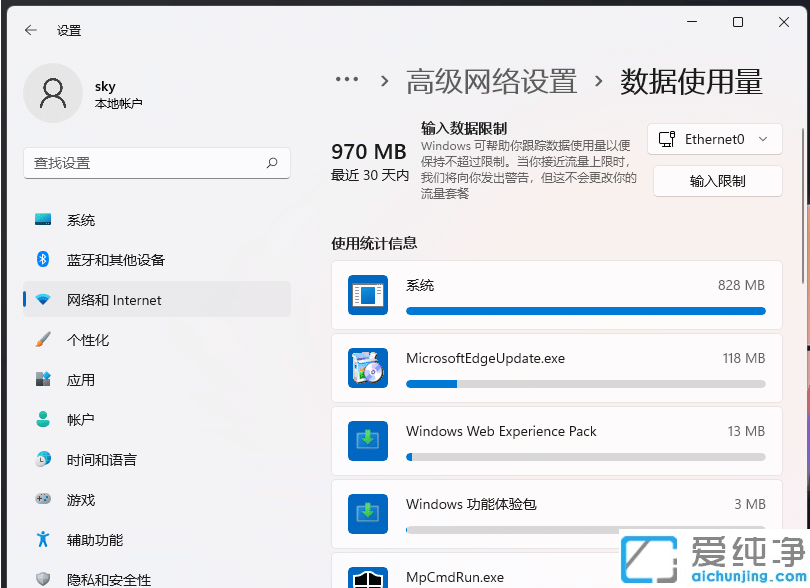Click the 应用 sidebar icon
The image size is (810, 588).
41,380
